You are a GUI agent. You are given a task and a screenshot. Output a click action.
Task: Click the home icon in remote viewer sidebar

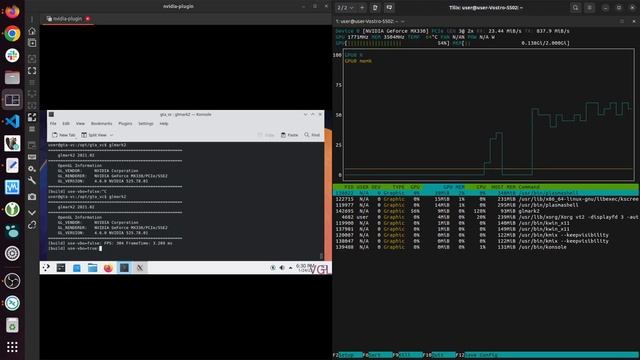click(x=32, y=31)
